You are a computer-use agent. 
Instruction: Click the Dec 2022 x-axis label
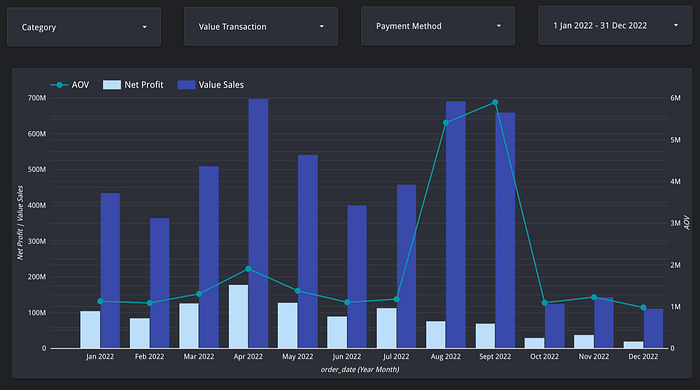643,357
